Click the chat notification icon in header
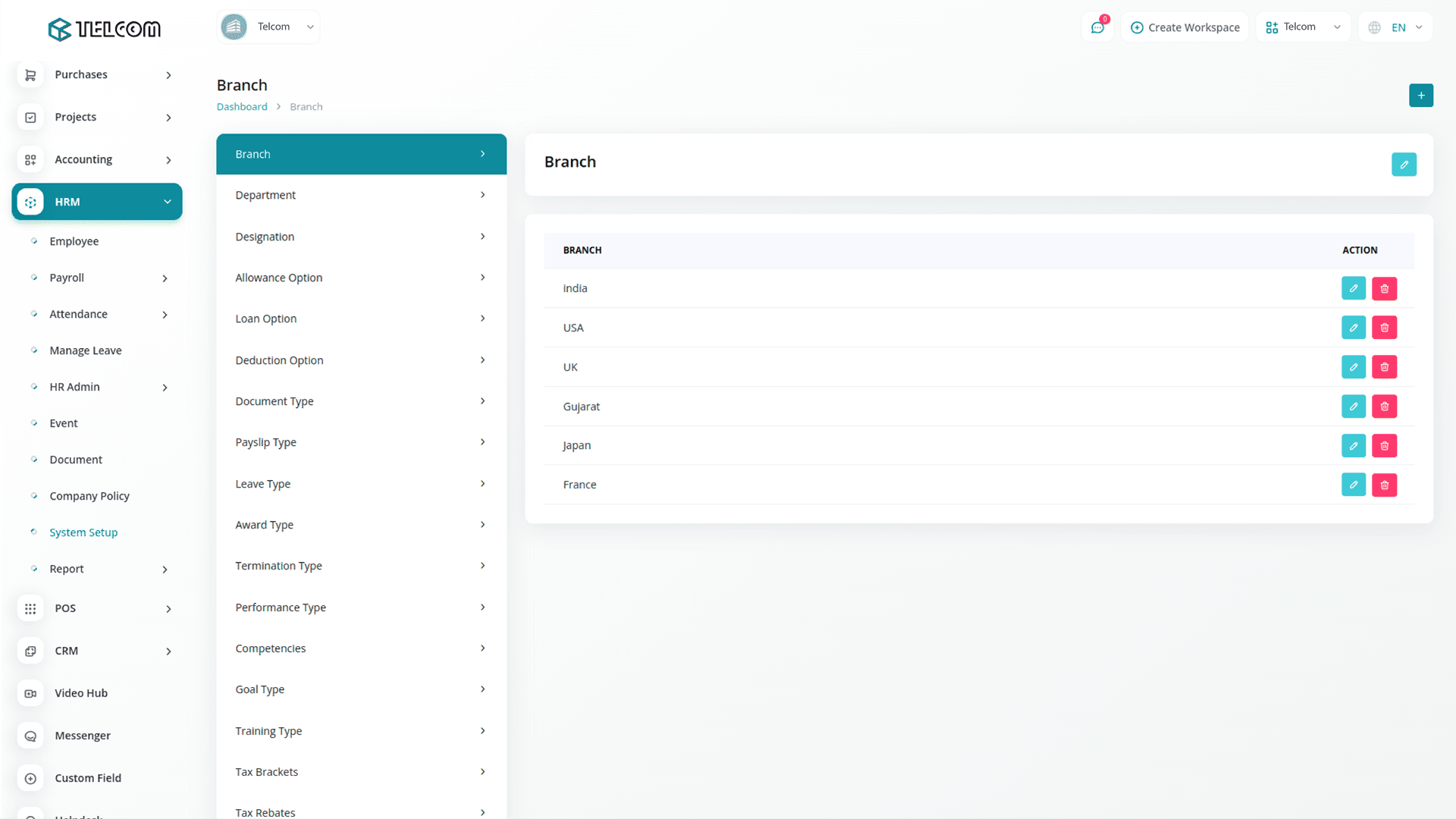Viewport: 1456px width, 819px height. pos(1097,27)
